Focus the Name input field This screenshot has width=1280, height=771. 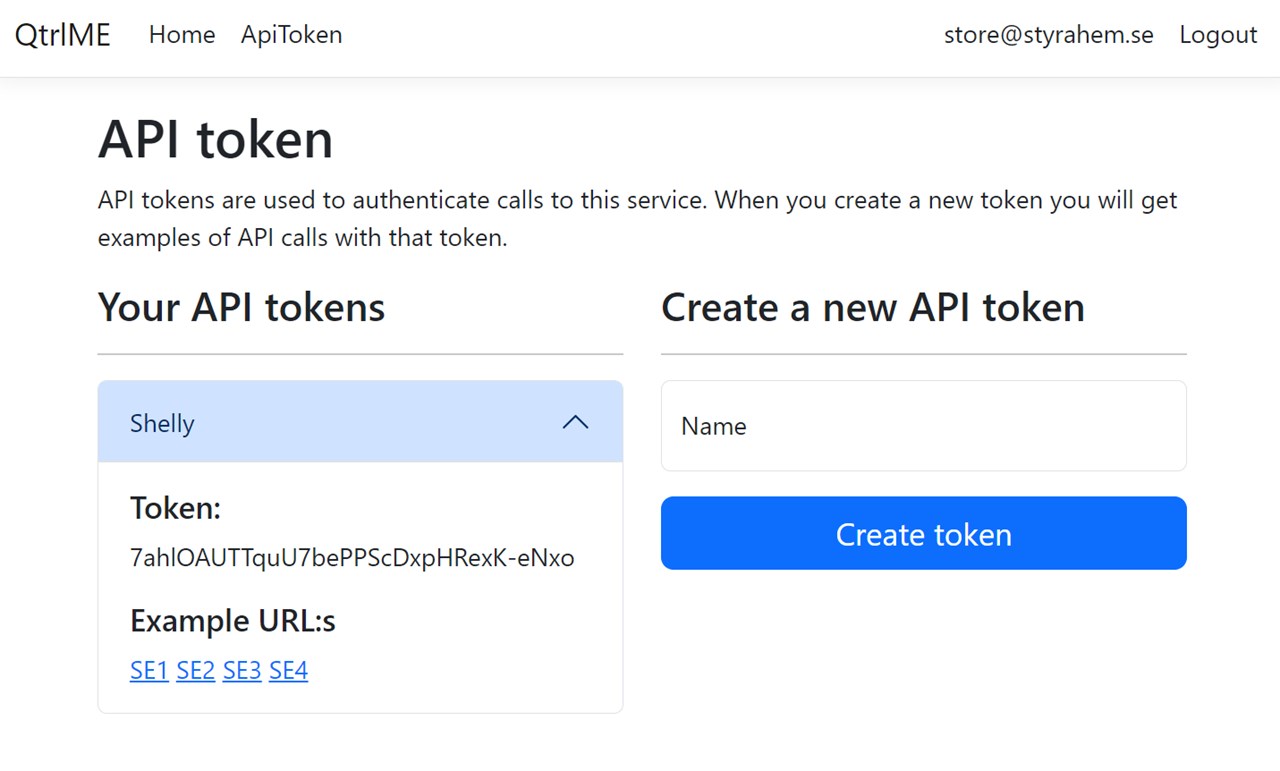tap(923, 426)
